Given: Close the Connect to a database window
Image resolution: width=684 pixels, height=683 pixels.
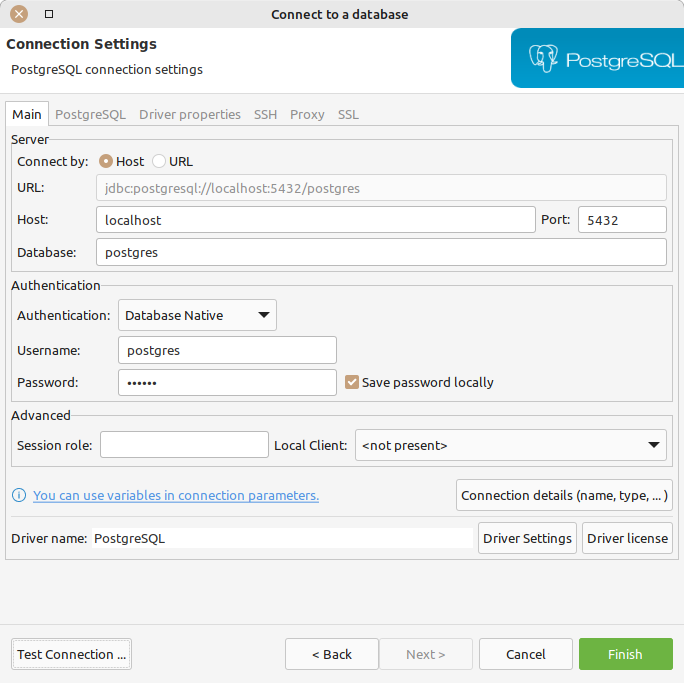Looking at the screenshot, I should coord(18,14).
